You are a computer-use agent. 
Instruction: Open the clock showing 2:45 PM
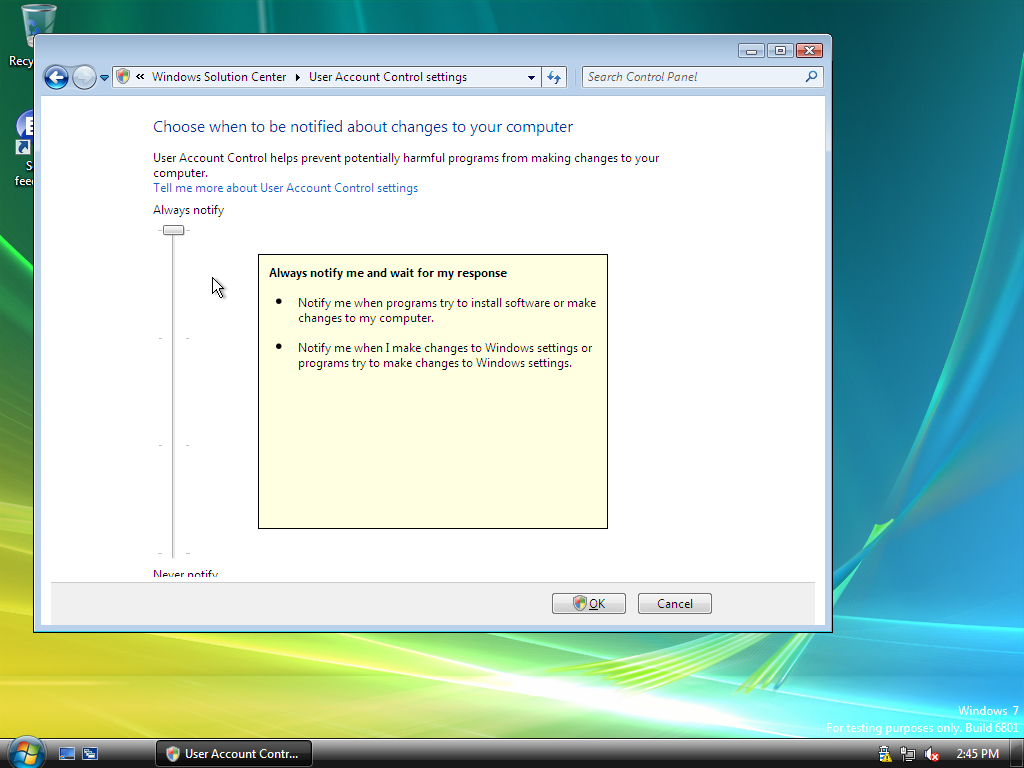977,754
